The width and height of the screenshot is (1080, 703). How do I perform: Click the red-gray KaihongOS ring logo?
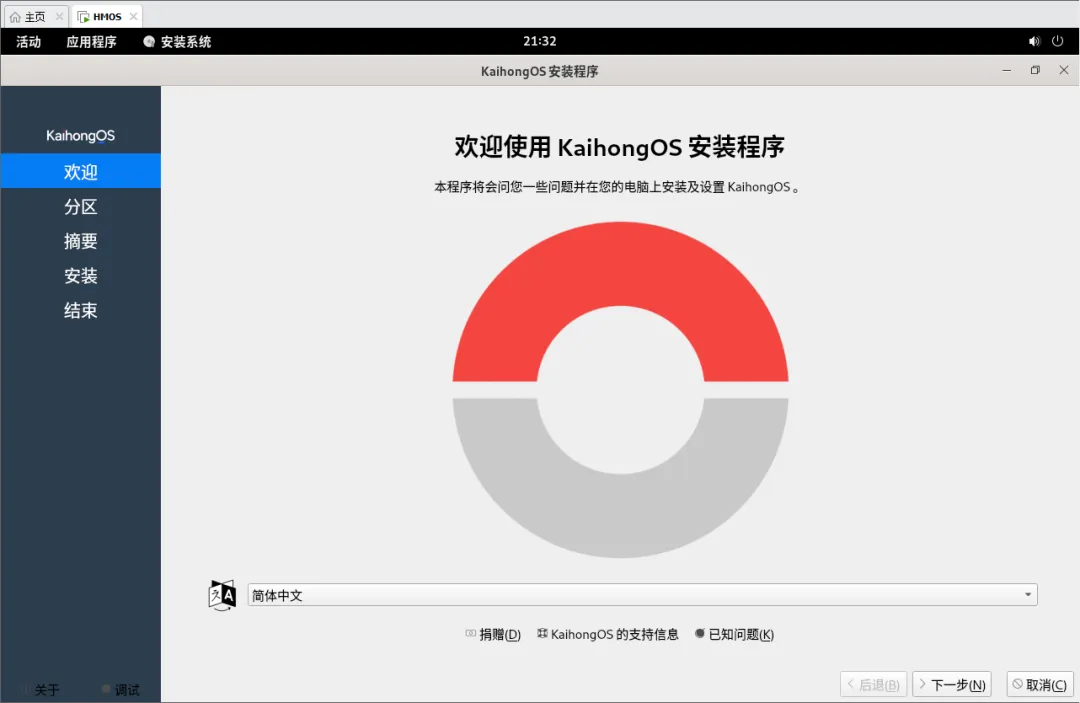coord(620,390)
